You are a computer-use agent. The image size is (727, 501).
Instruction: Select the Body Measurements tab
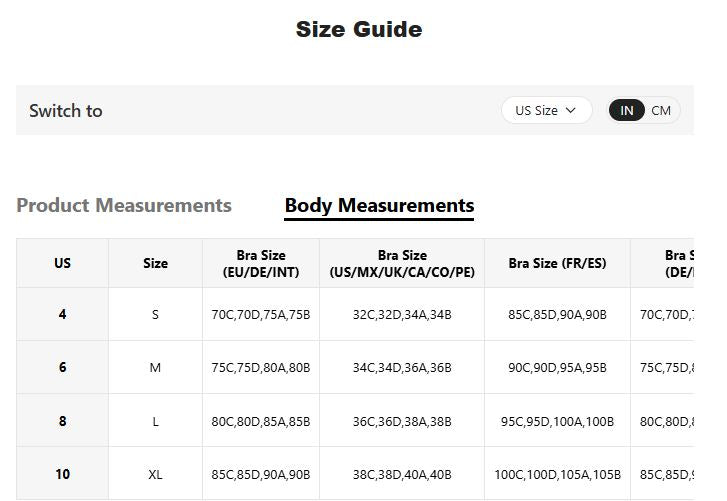pyautogui.click(x=379, y=205)
